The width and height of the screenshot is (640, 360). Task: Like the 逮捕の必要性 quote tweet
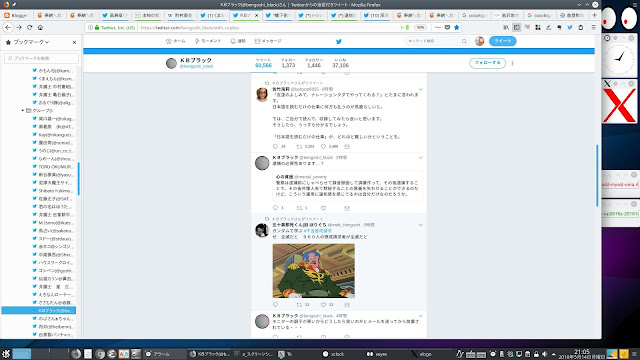tap(323, 208)
